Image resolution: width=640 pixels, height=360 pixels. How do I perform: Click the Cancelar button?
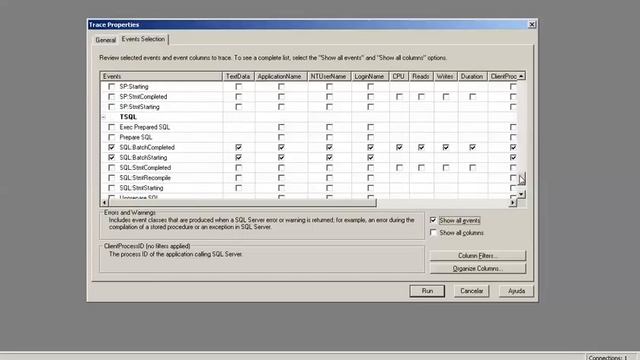pos(471,291)
